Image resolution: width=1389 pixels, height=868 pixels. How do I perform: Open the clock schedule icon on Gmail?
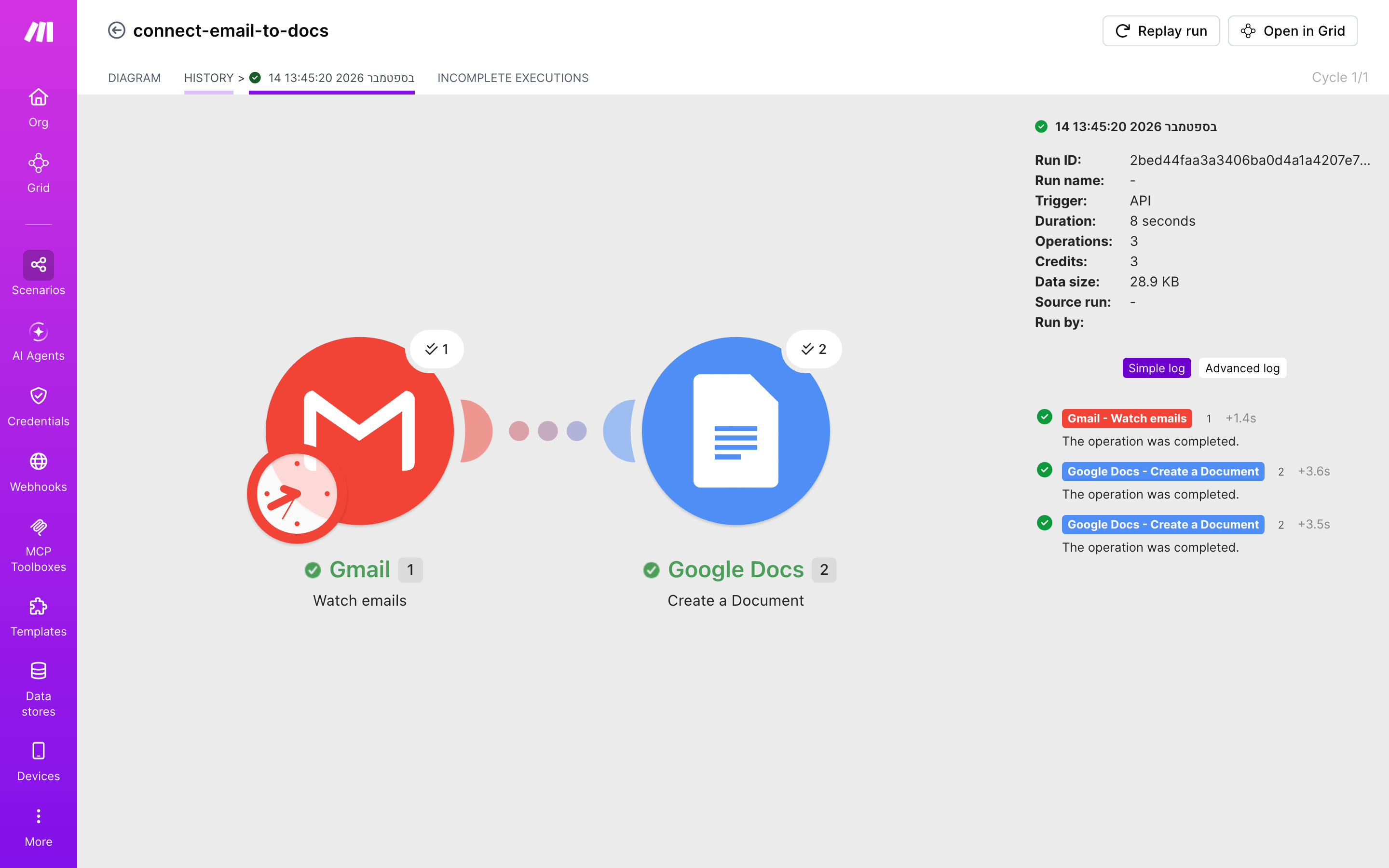pyautogui.click(x=297, y=494)
